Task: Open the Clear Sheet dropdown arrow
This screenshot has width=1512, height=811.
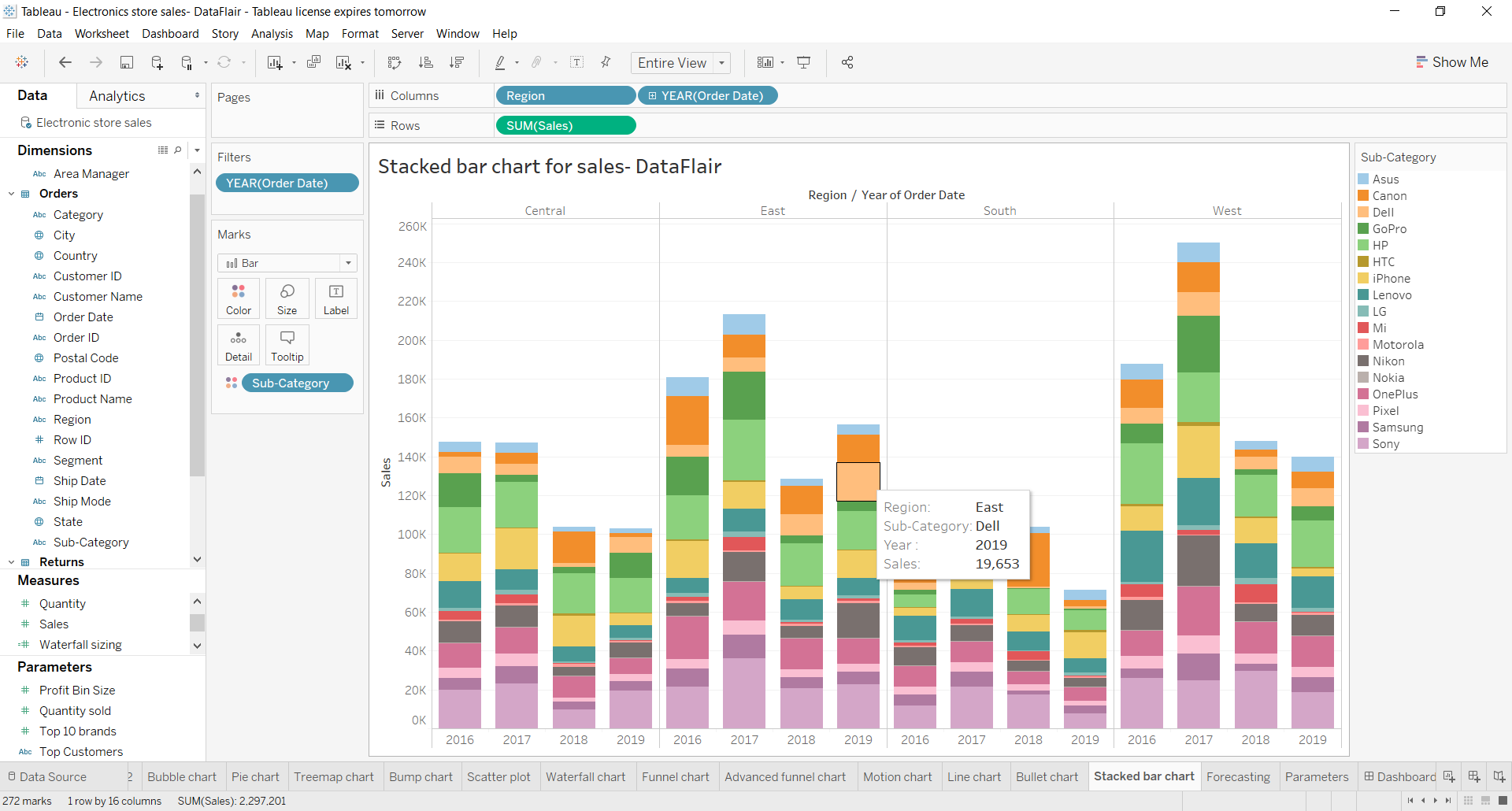Action: 363,63
